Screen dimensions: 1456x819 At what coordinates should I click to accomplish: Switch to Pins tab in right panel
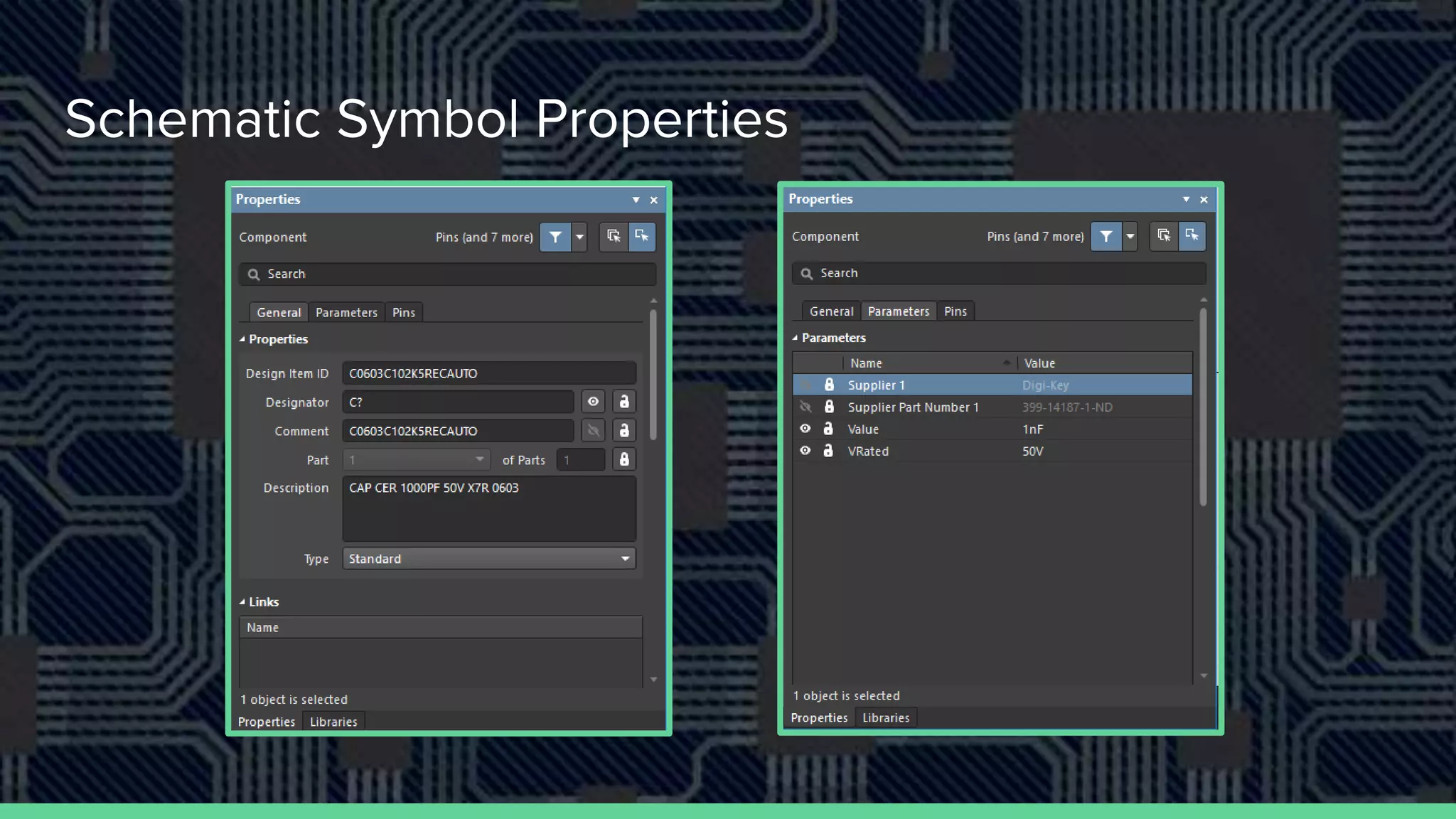(955, 311)
